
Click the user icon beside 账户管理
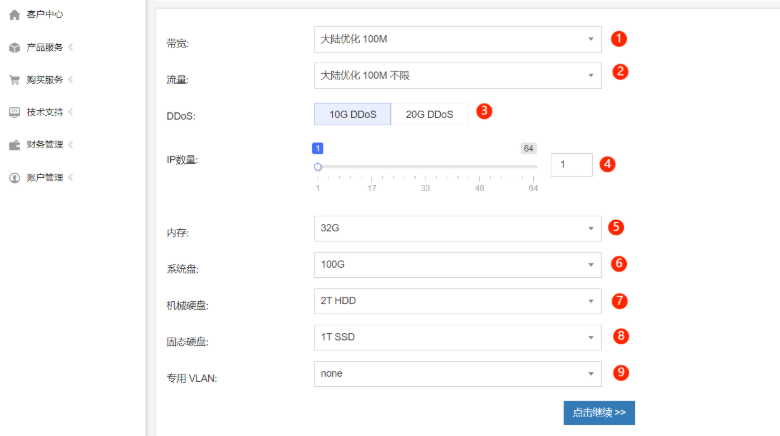(x=14, y=178)
